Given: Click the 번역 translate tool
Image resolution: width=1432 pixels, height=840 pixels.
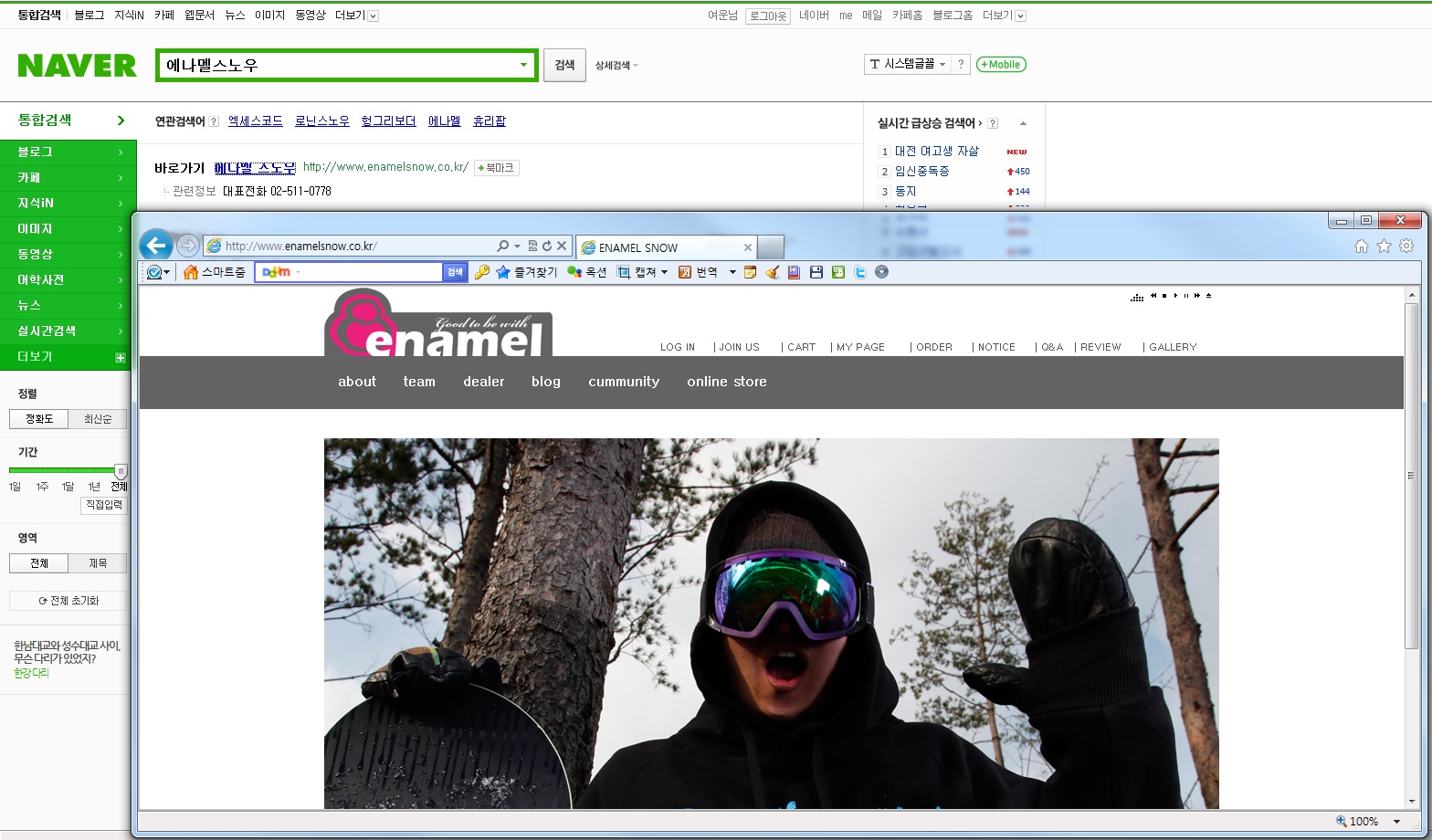Looking at the screenshot, I should pyautogui.click(x=697, y=272).
